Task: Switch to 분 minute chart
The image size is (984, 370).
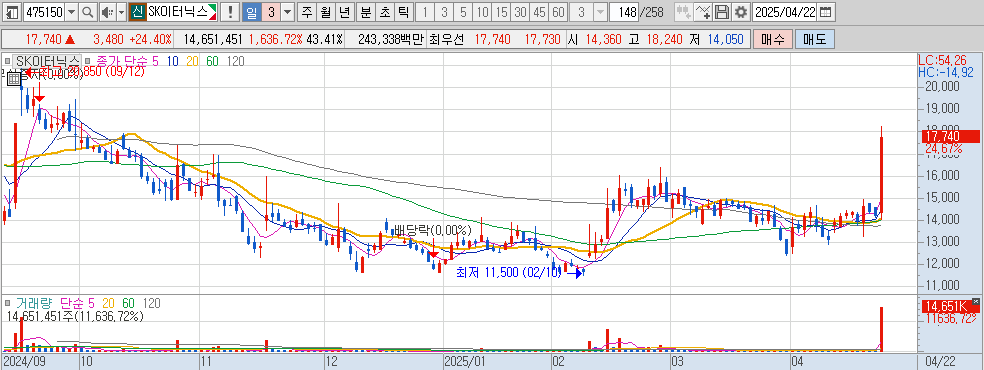Action: [365, 11]
